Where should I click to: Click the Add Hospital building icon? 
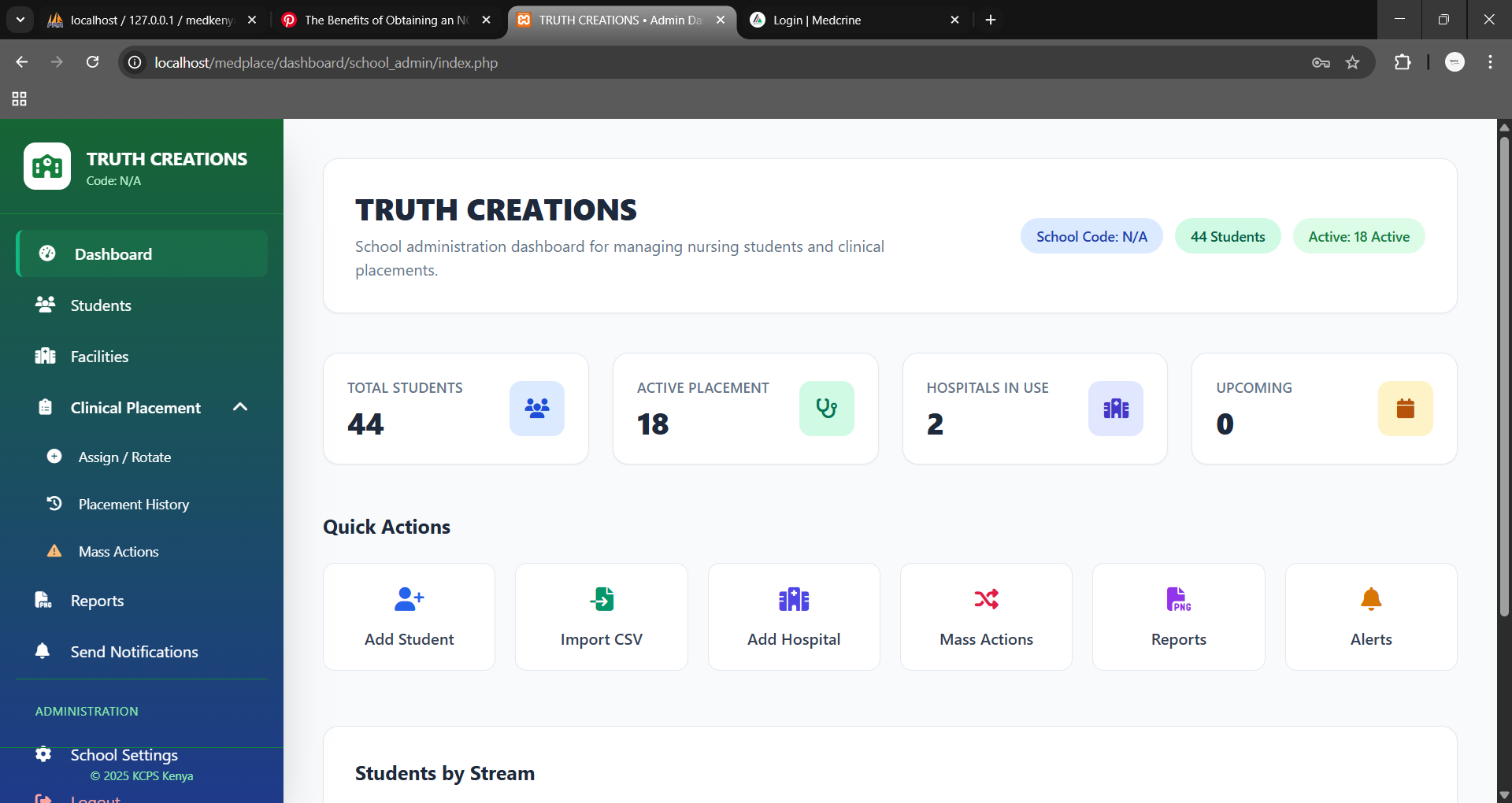tap(794, 599)
